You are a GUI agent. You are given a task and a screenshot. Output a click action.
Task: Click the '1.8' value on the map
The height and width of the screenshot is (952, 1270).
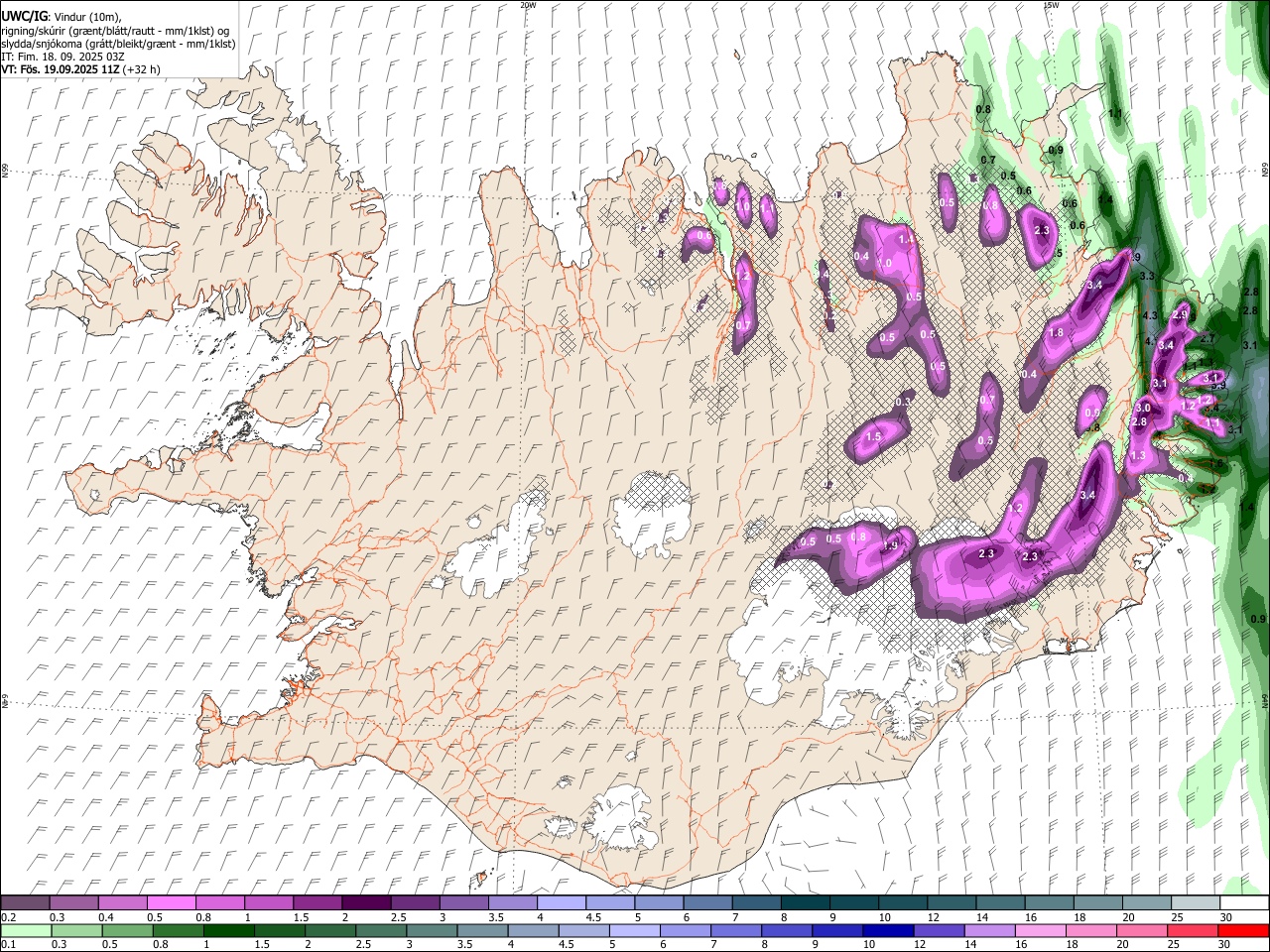point(1056,332)
